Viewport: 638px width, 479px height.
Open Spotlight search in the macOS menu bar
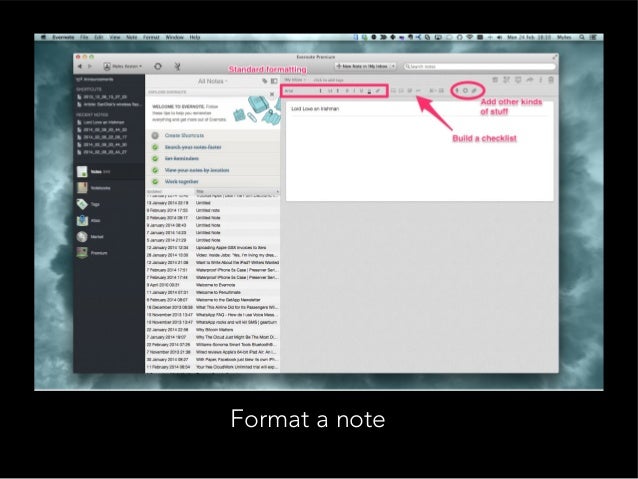582,37
